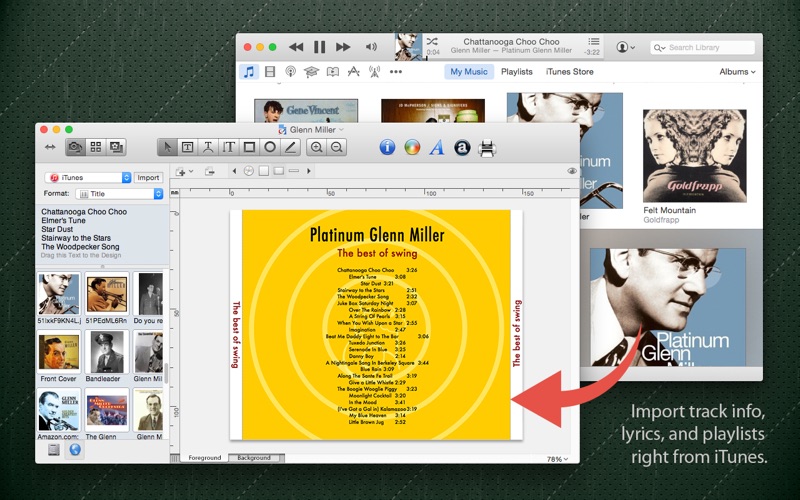
Task: Open iTunes Audiobooks icon
Action: pos(333,72)
